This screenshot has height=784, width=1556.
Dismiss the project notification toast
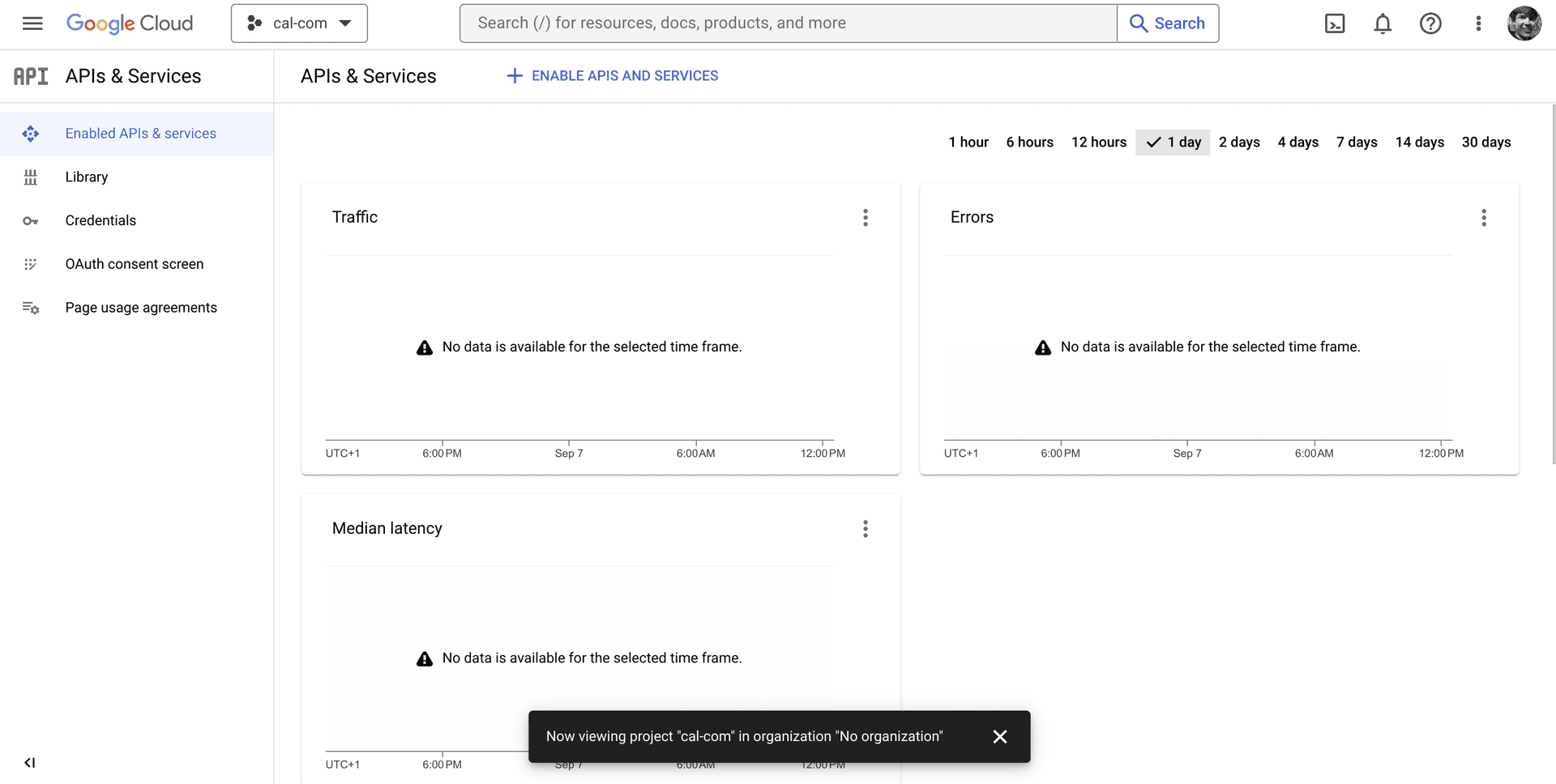pyautogui.click(x=999, y=736)
